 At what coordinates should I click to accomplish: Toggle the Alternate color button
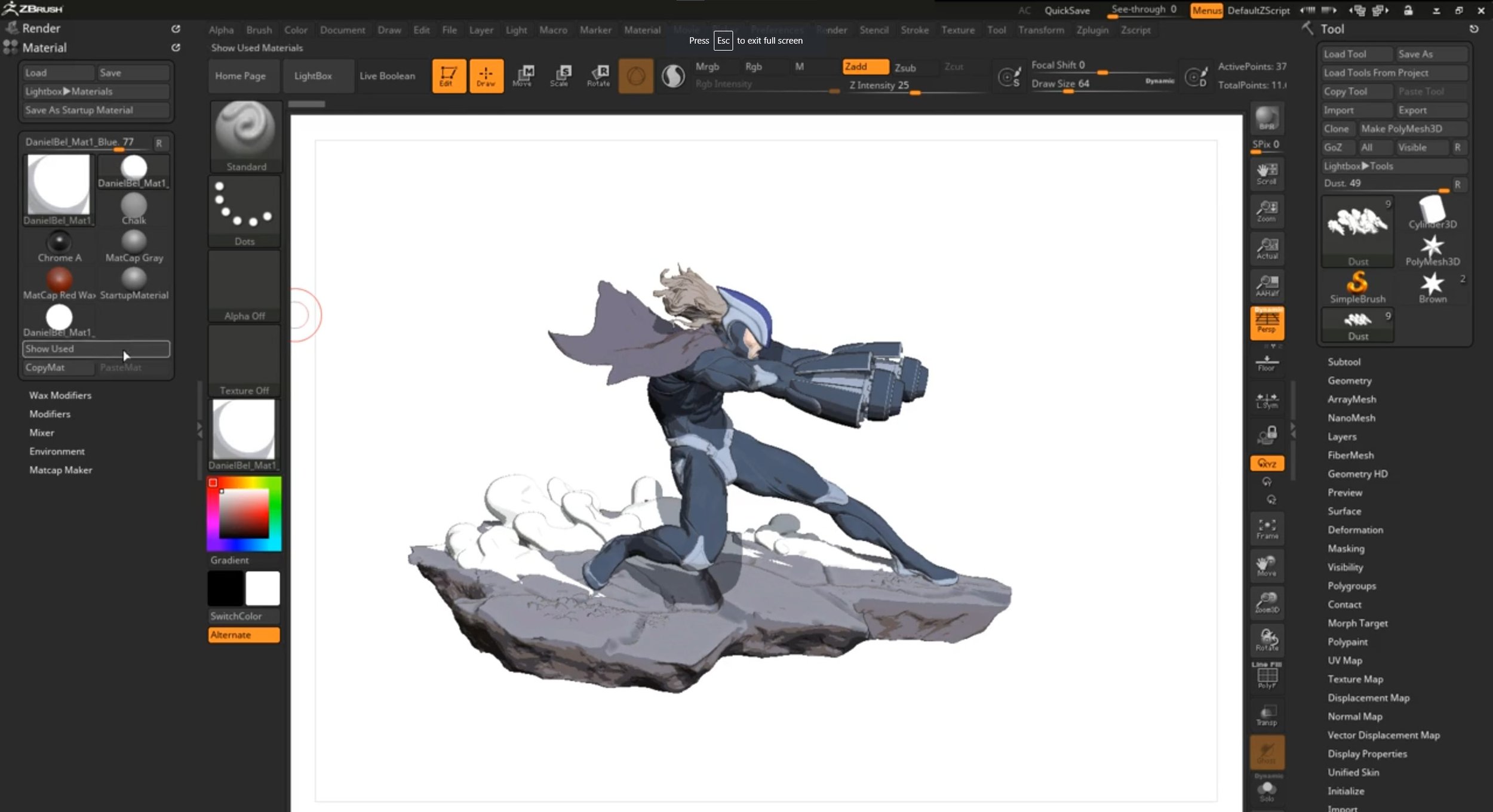[x=244, y=635]
